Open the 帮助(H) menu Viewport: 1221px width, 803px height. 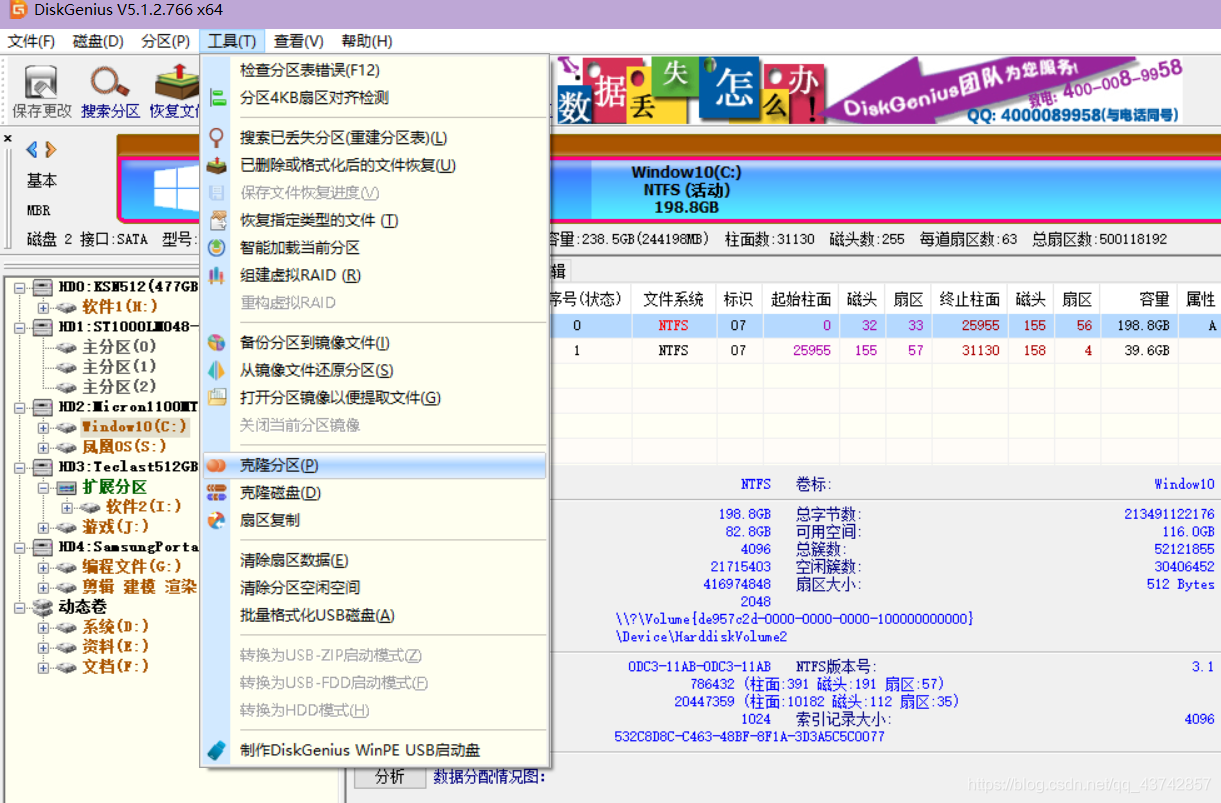pyautogui.click(x=367, y=41)
